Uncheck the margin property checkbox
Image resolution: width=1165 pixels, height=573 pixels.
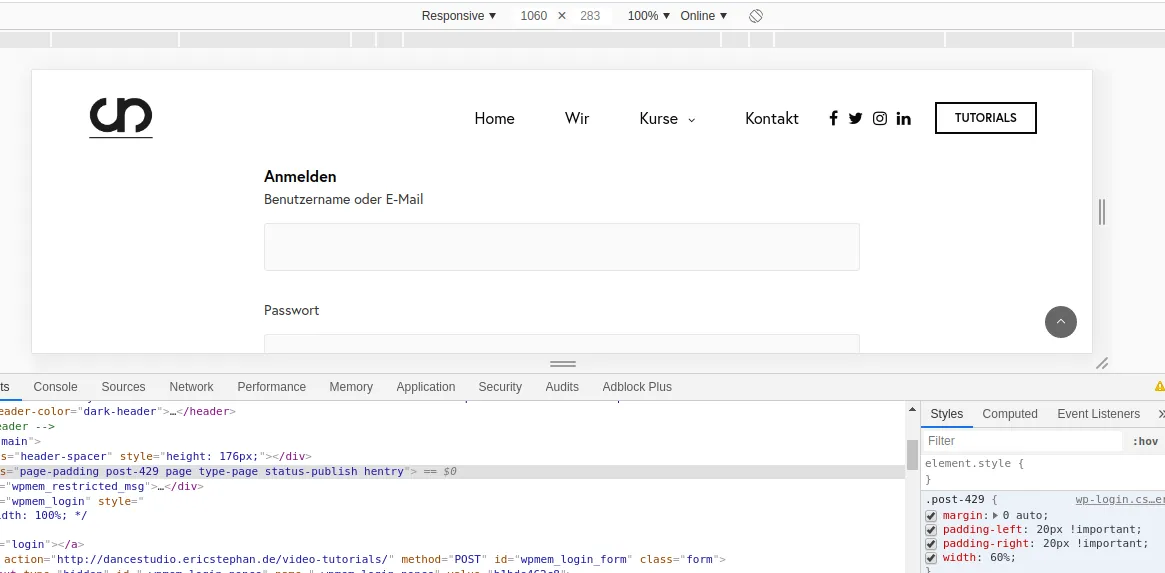pos(931,516)
